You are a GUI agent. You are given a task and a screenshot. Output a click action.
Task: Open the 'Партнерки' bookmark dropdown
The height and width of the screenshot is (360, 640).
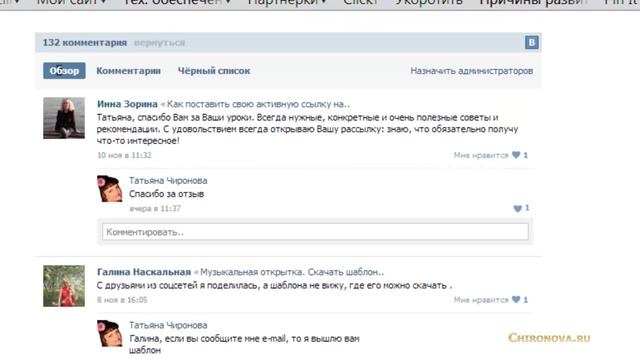coord(287,2)
